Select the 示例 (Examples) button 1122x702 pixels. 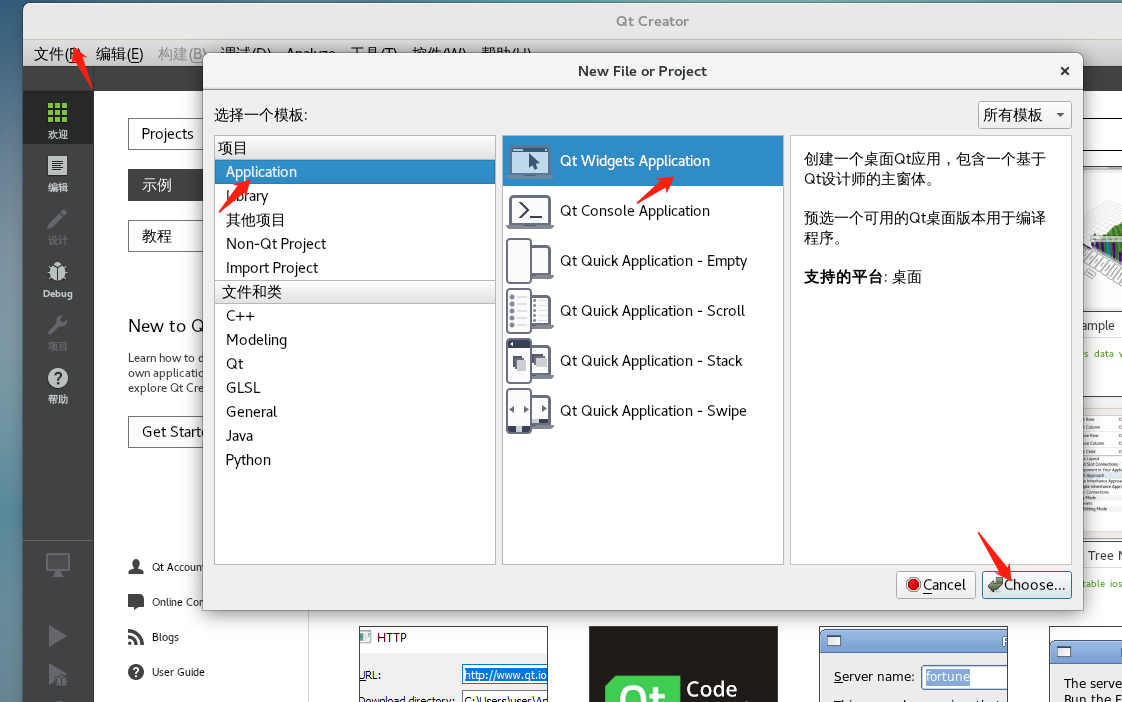(166, 185)
